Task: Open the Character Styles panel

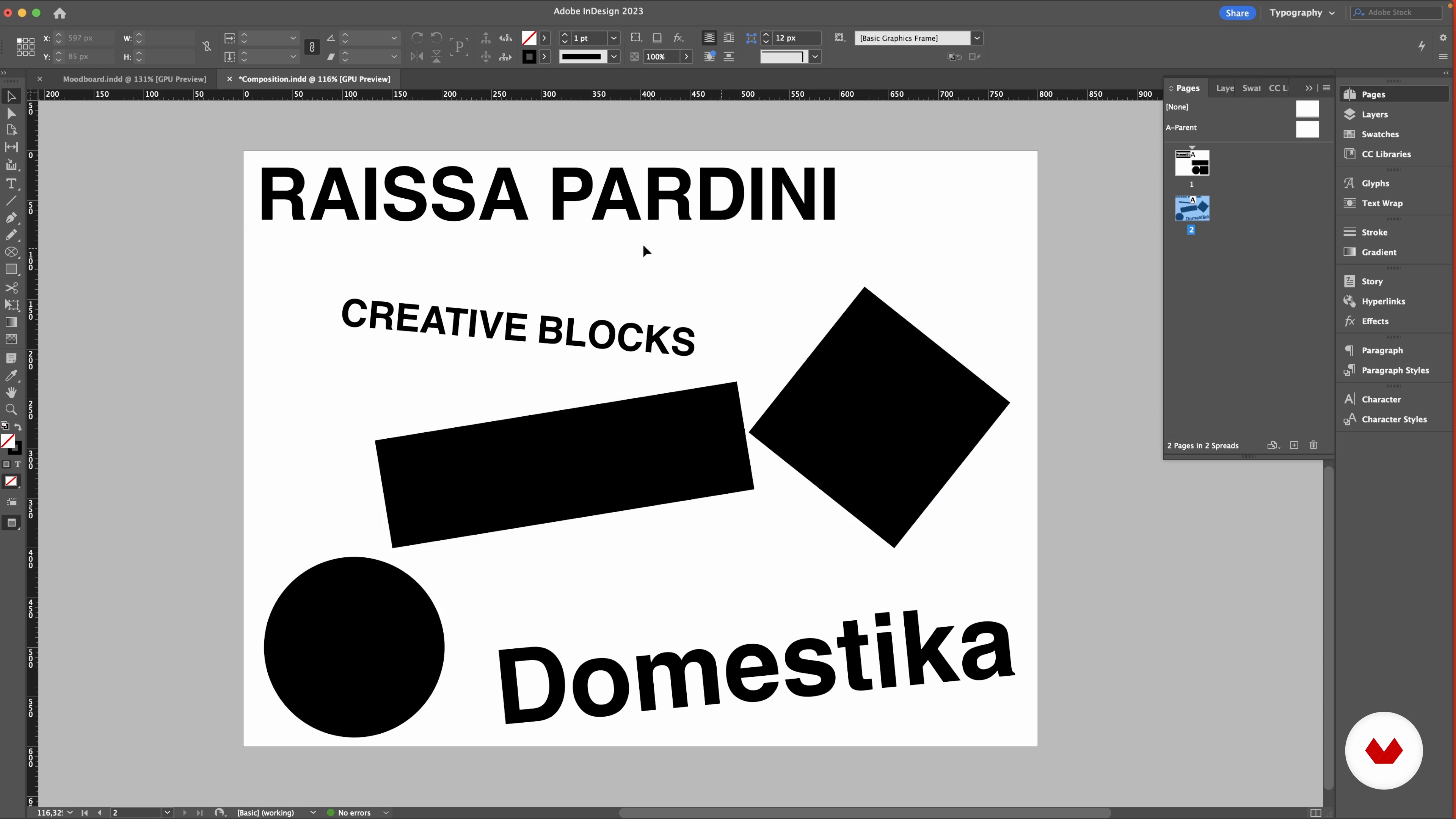Action: (1394, 419)
